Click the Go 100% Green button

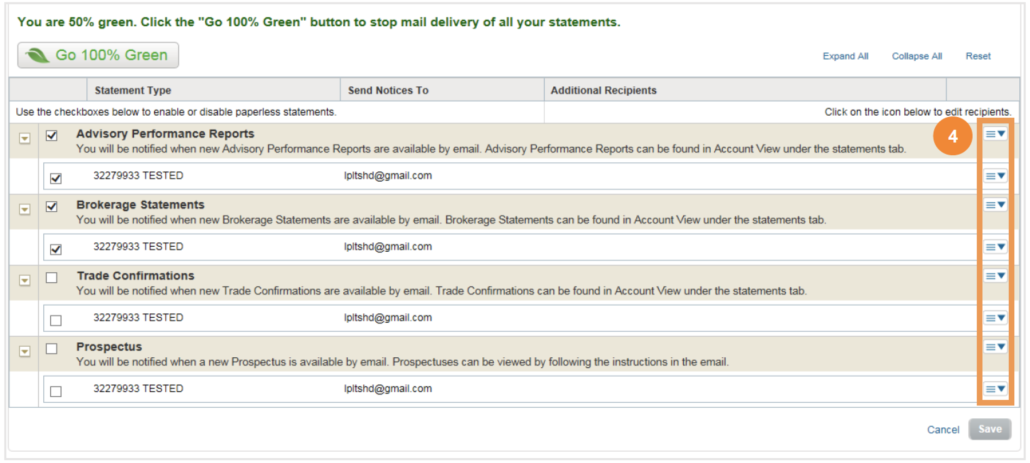click(x=98, y=56)
